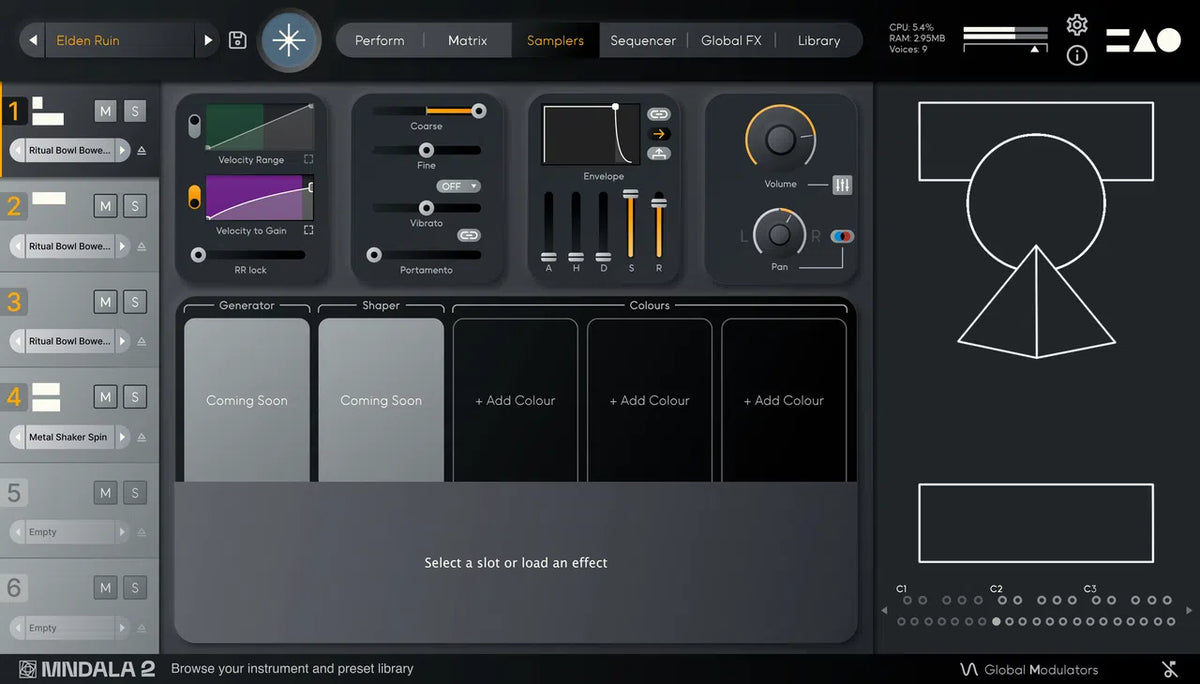
Task: Click the first Add Colour slot
Action: coord(515,400)
